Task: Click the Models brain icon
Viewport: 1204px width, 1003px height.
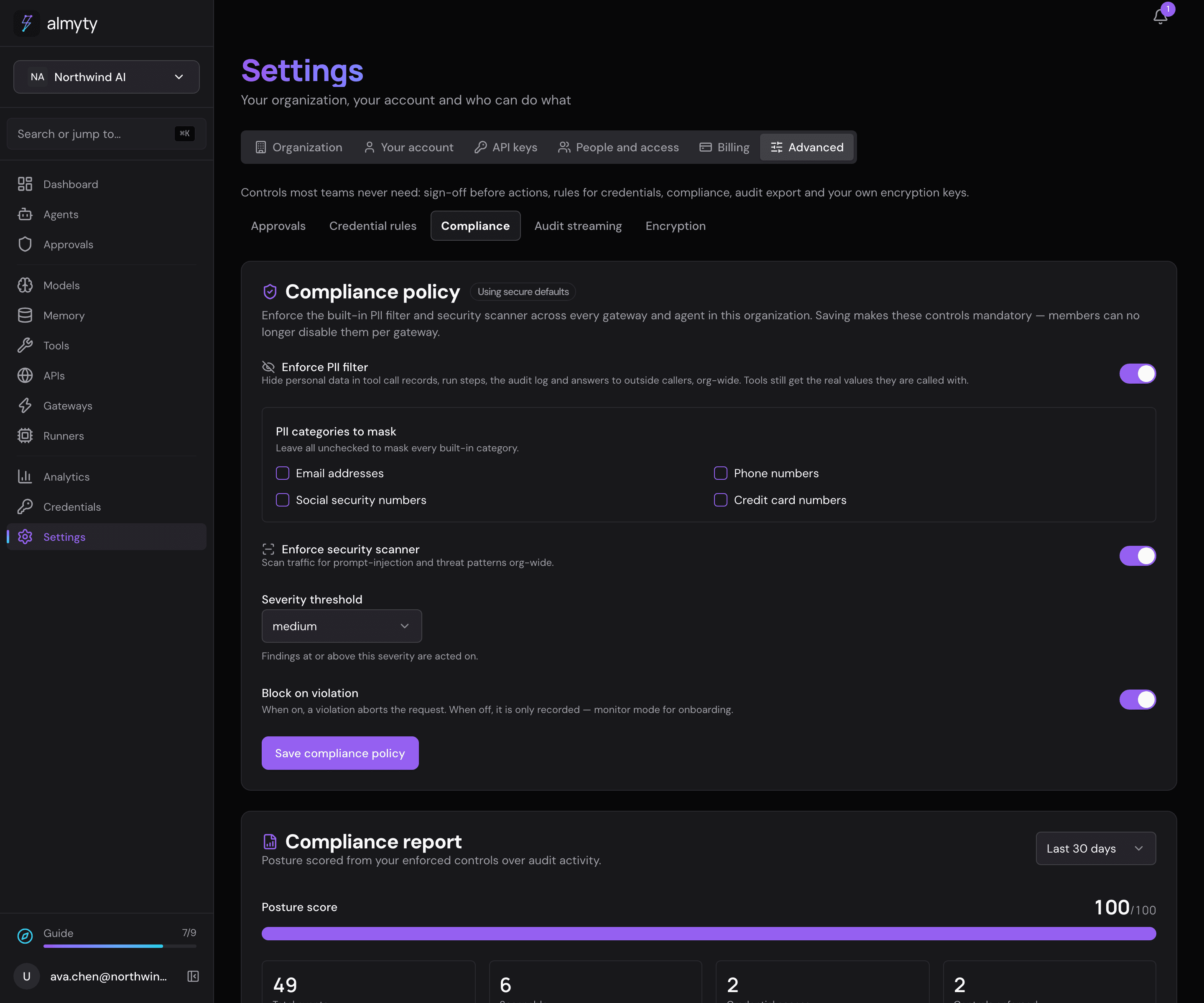Action: (x=25, y=285)
